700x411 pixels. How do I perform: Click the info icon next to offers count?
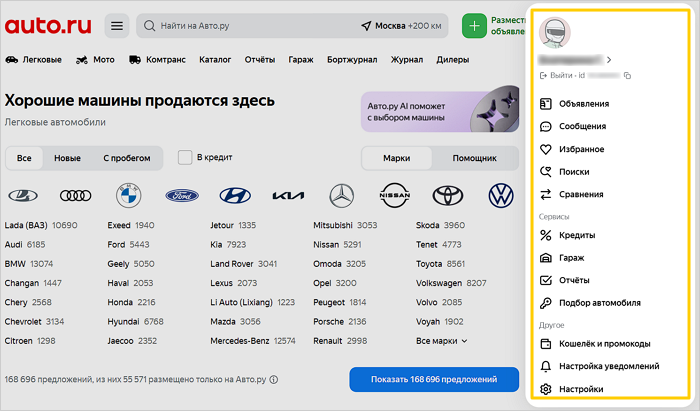[x=274, y=379]
